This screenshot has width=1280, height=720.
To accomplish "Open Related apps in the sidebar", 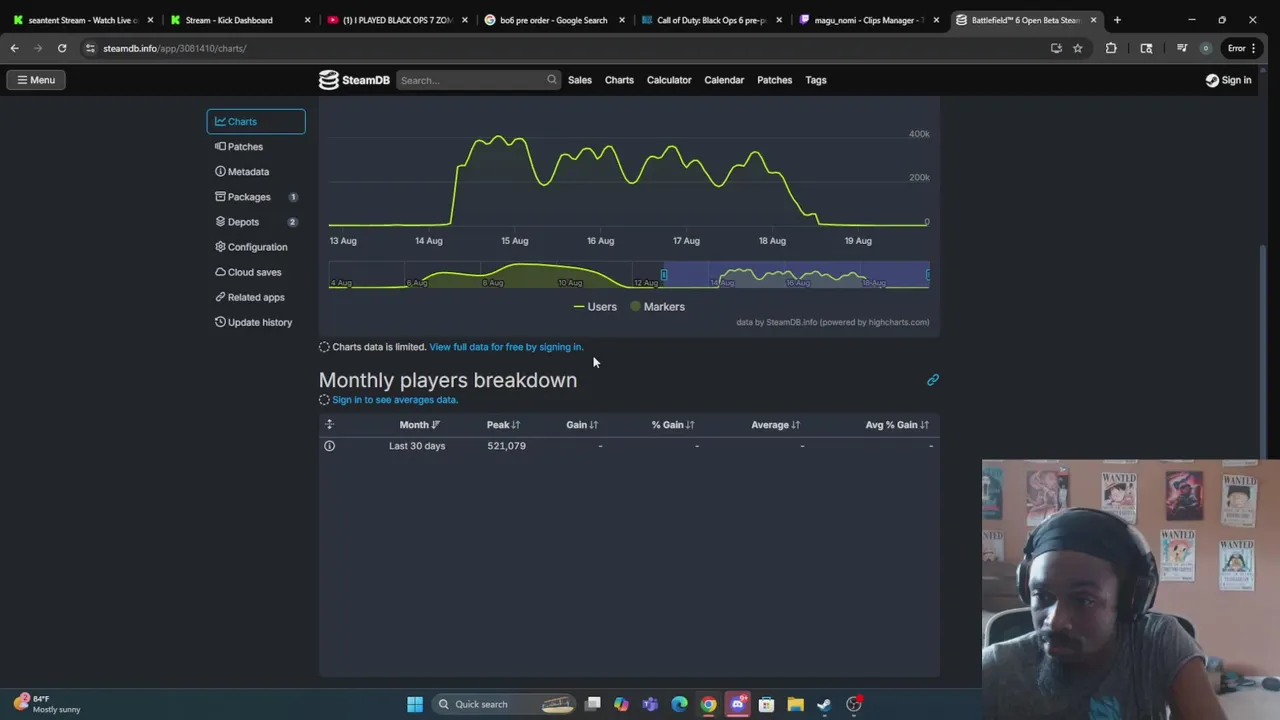I will (x=255, y=297).
